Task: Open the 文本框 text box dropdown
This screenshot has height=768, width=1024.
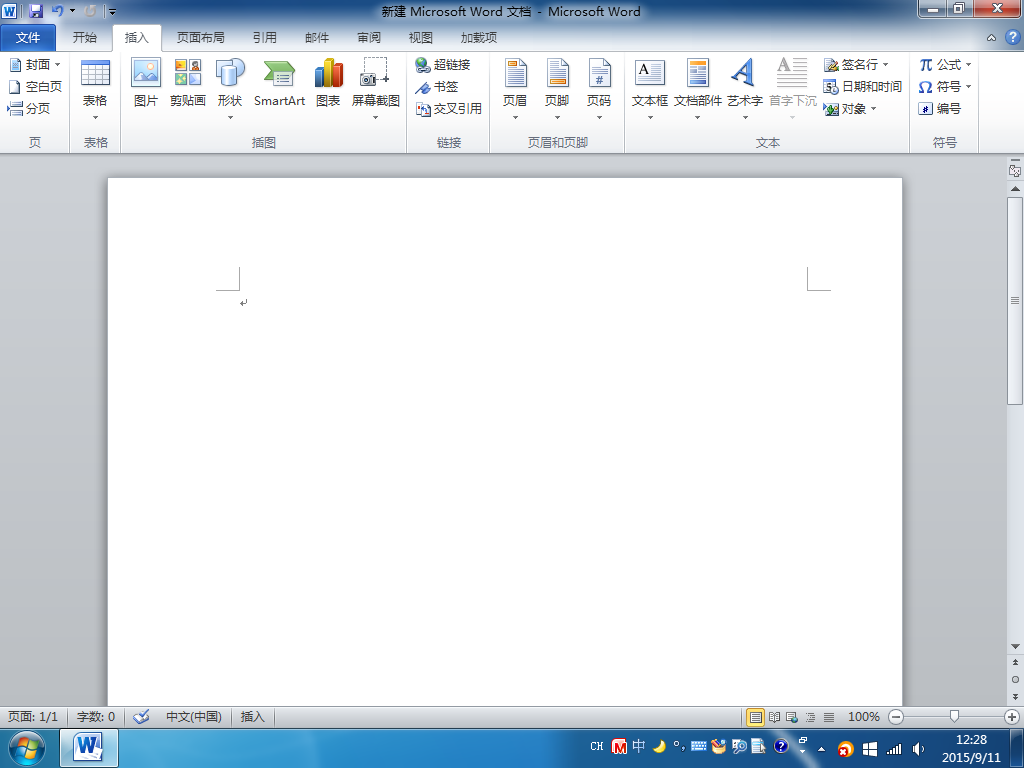Action: (x=650, y=89)
